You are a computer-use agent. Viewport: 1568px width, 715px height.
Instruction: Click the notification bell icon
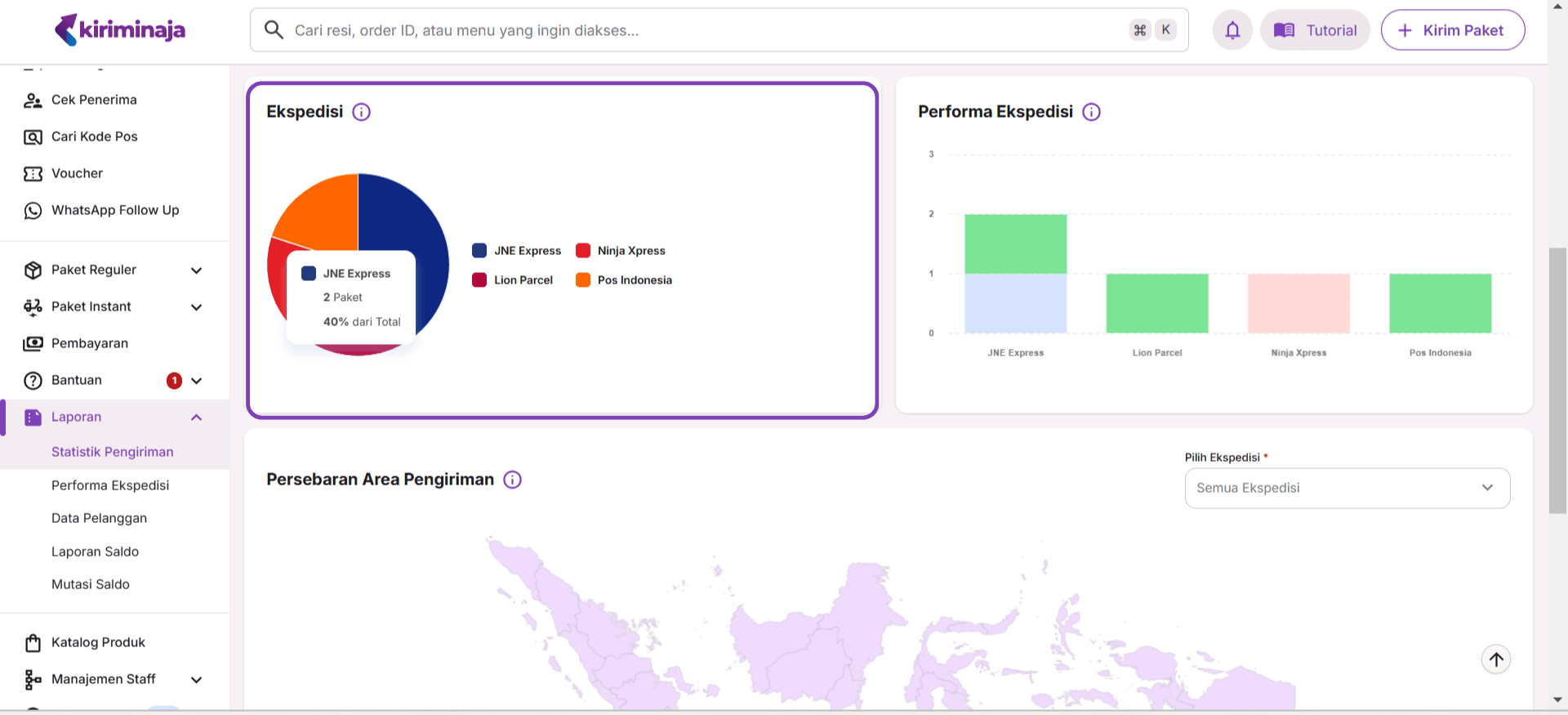click(1232, 30)
